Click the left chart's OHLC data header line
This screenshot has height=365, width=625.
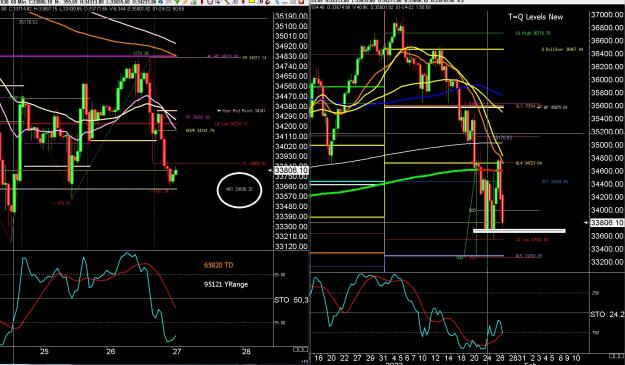click(92, 8)
